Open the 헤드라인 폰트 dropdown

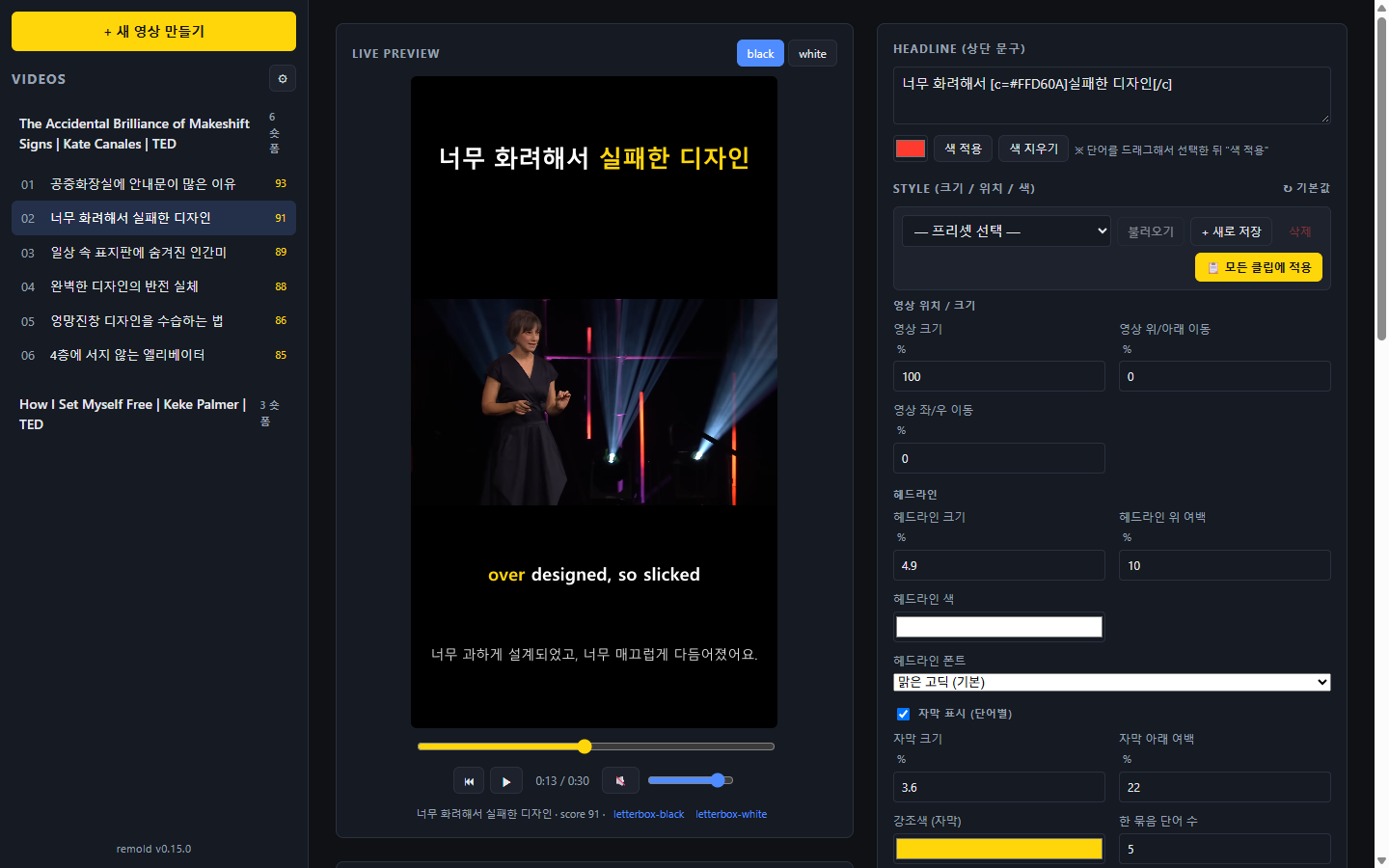[1112, 682]
